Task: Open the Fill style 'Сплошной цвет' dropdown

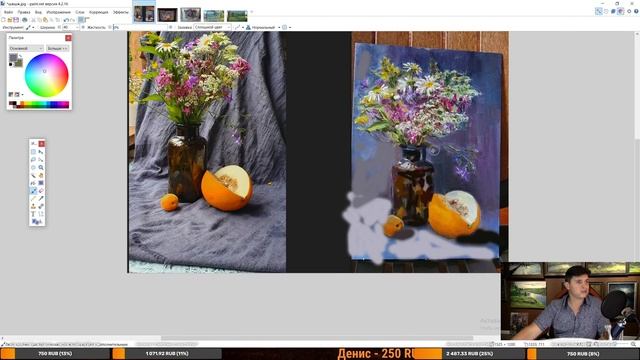Action: [x=212, y=27]
